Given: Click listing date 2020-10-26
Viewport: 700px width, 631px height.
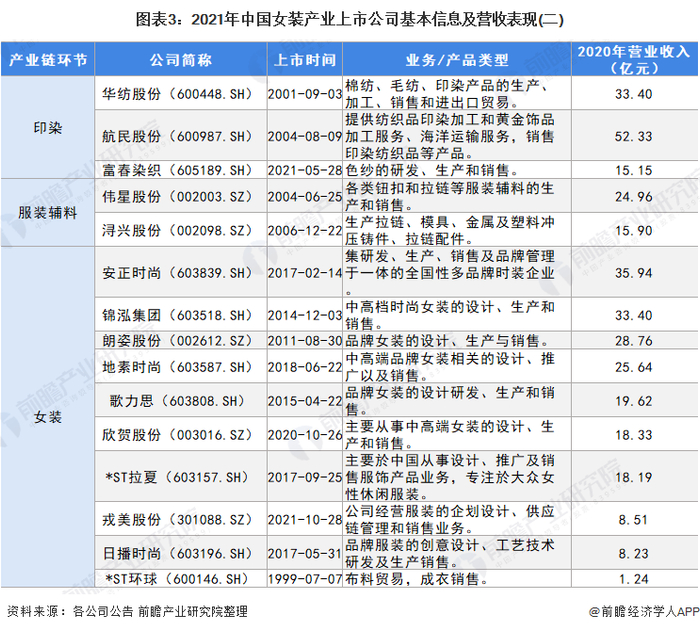Looking at the screenshot, I should click(x=305, y=435).
